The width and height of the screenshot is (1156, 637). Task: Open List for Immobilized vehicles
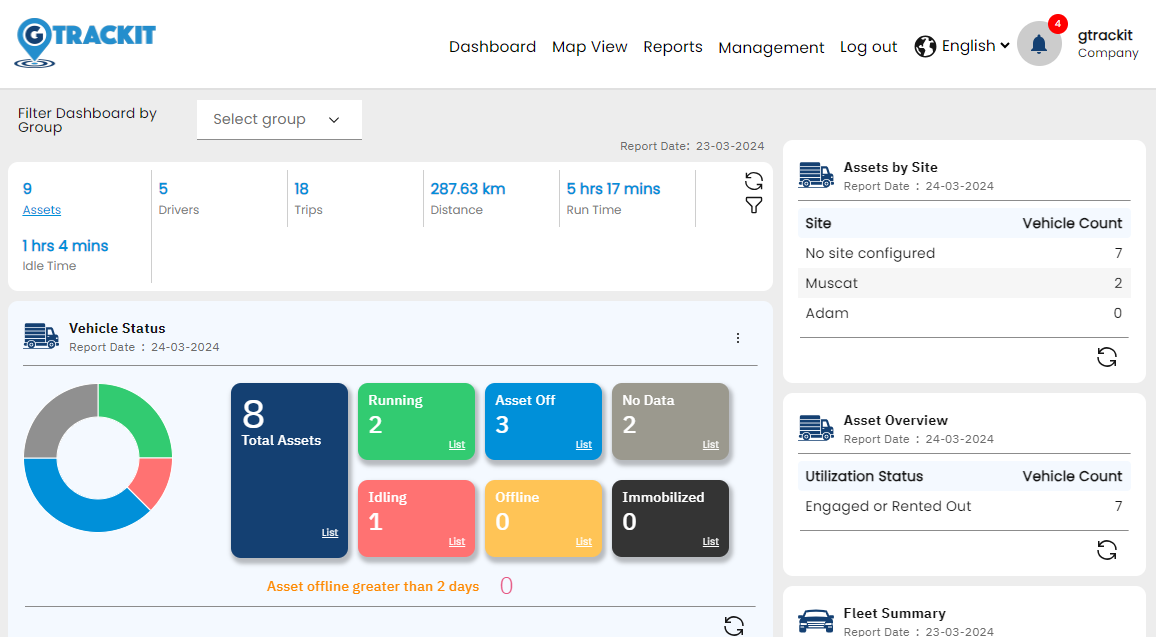710,542
